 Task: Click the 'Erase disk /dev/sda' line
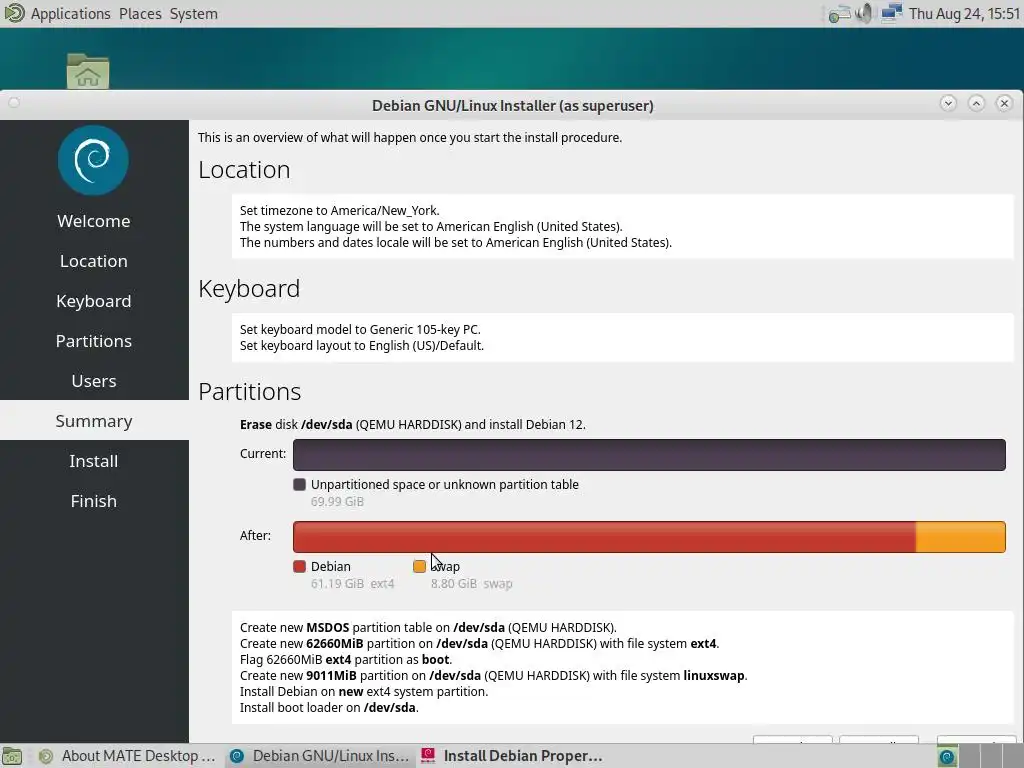coord(413,424)
